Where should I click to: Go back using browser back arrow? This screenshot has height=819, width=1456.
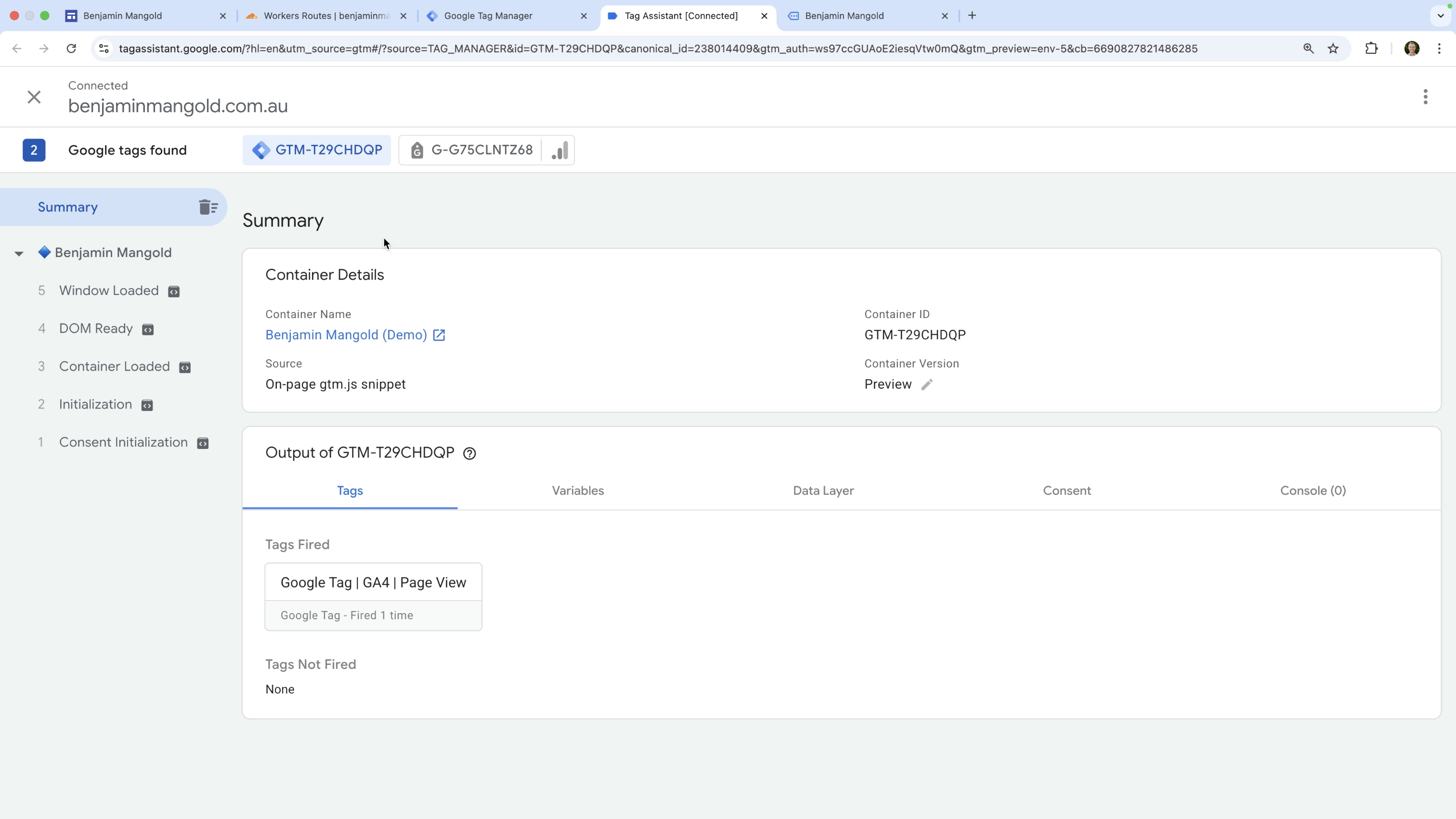(x=17, y=49)
